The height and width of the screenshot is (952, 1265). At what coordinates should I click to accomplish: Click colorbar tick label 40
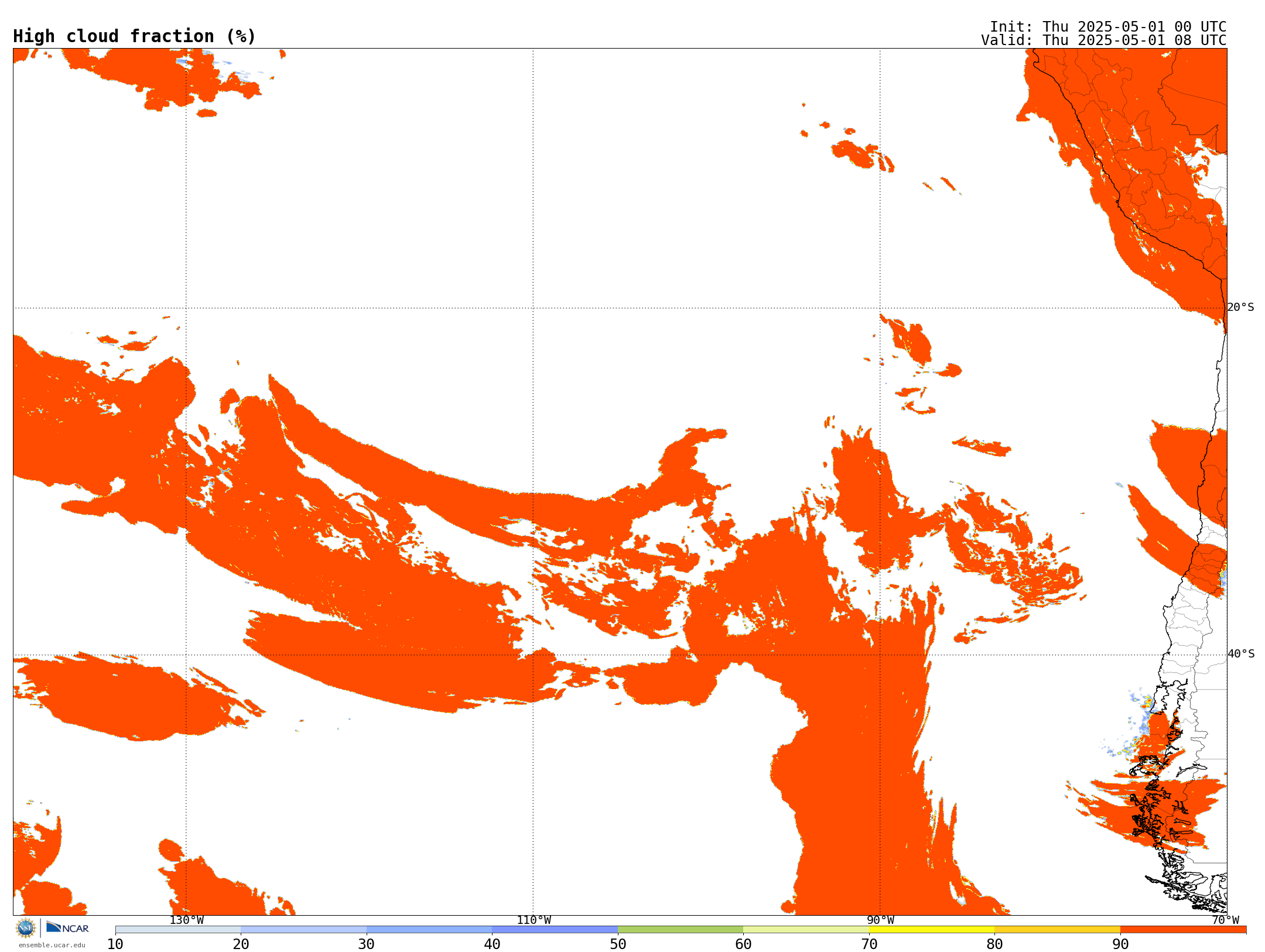click(492, 944)
